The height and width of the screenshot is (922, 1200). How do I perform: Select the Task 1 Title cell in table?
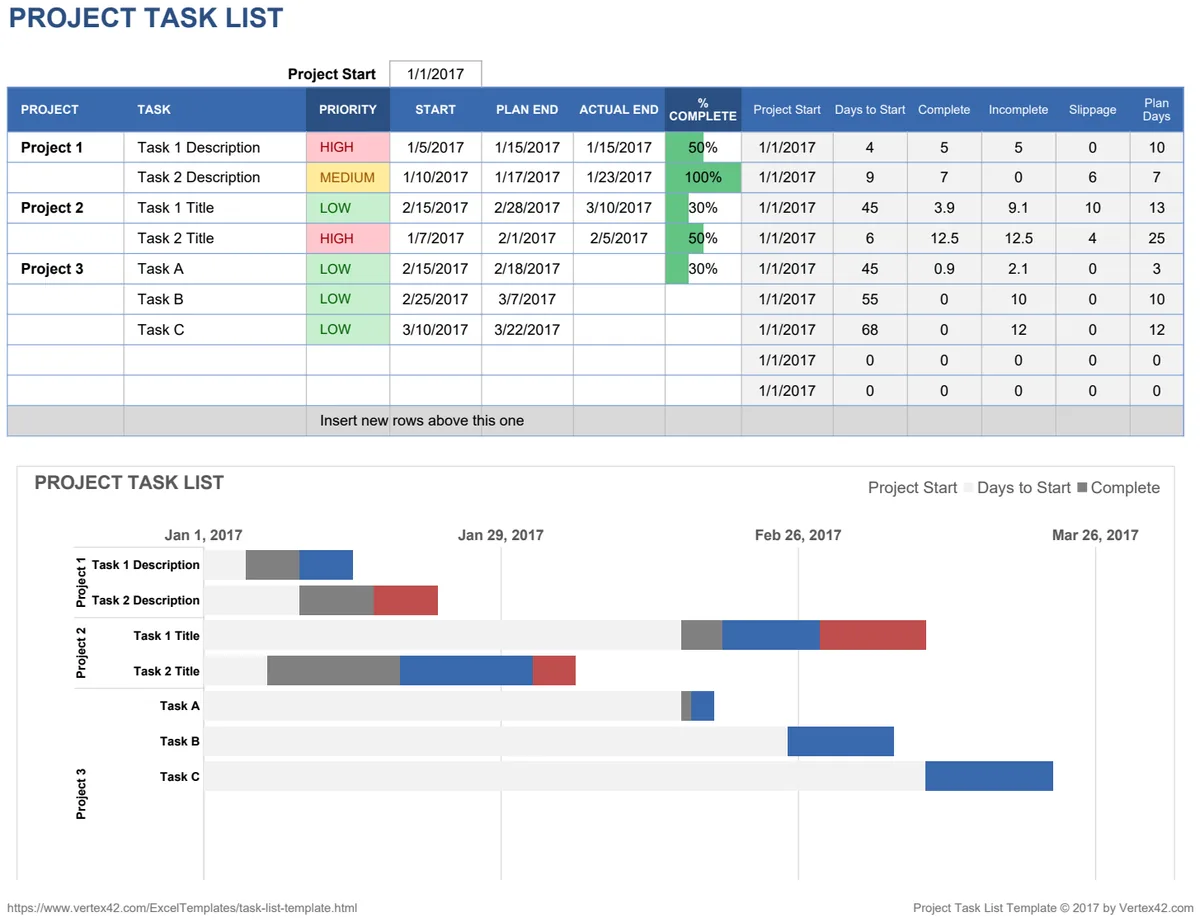(215, 208)
